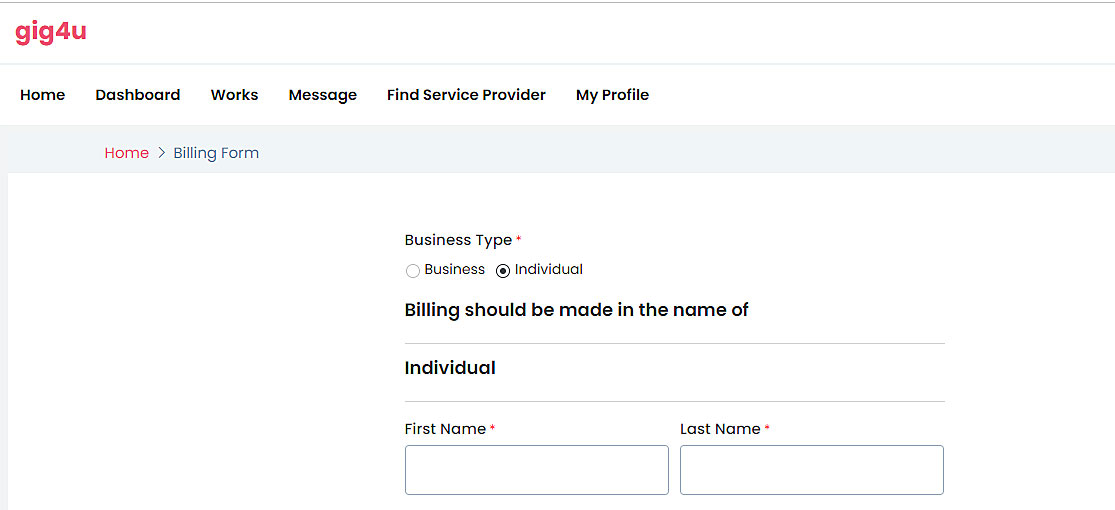This screenshot has height=510, width=1115.
Task: Click the First Name field label
Action: (x=445, y=429)
